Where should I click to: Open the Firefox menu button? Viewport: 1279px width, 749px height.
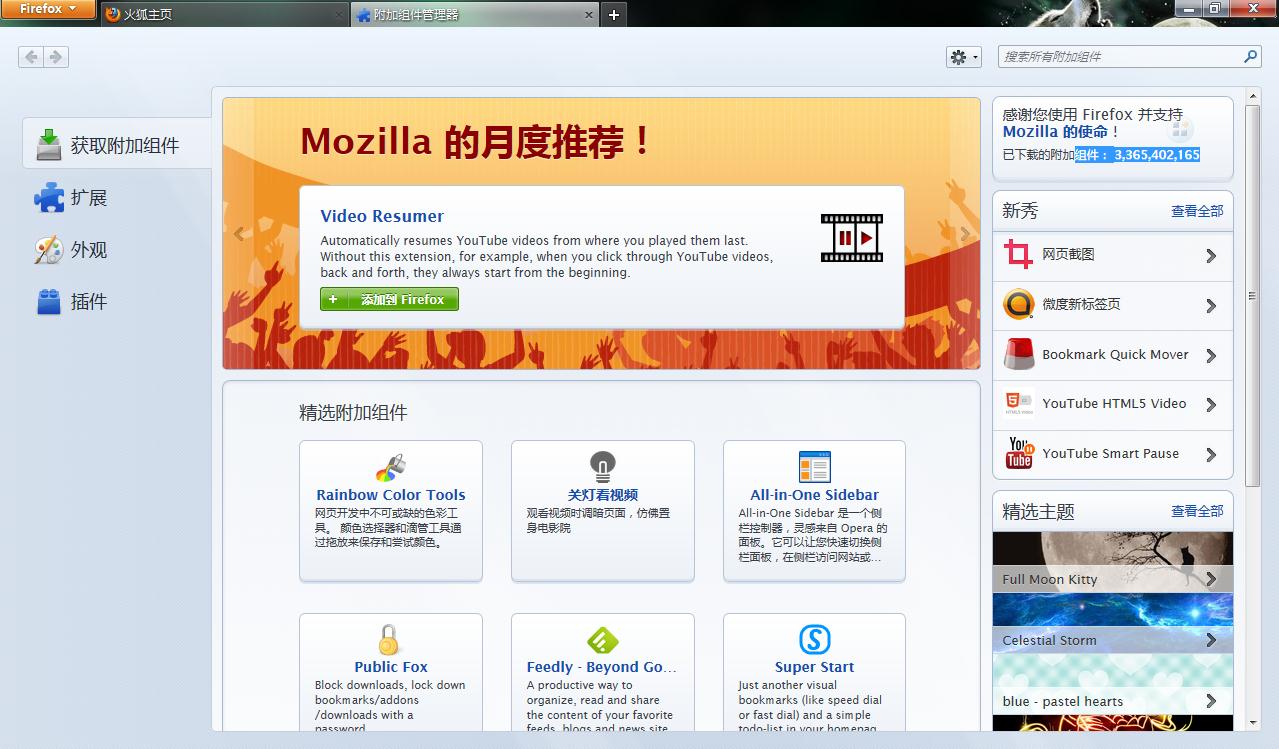[x=48, y=9]
